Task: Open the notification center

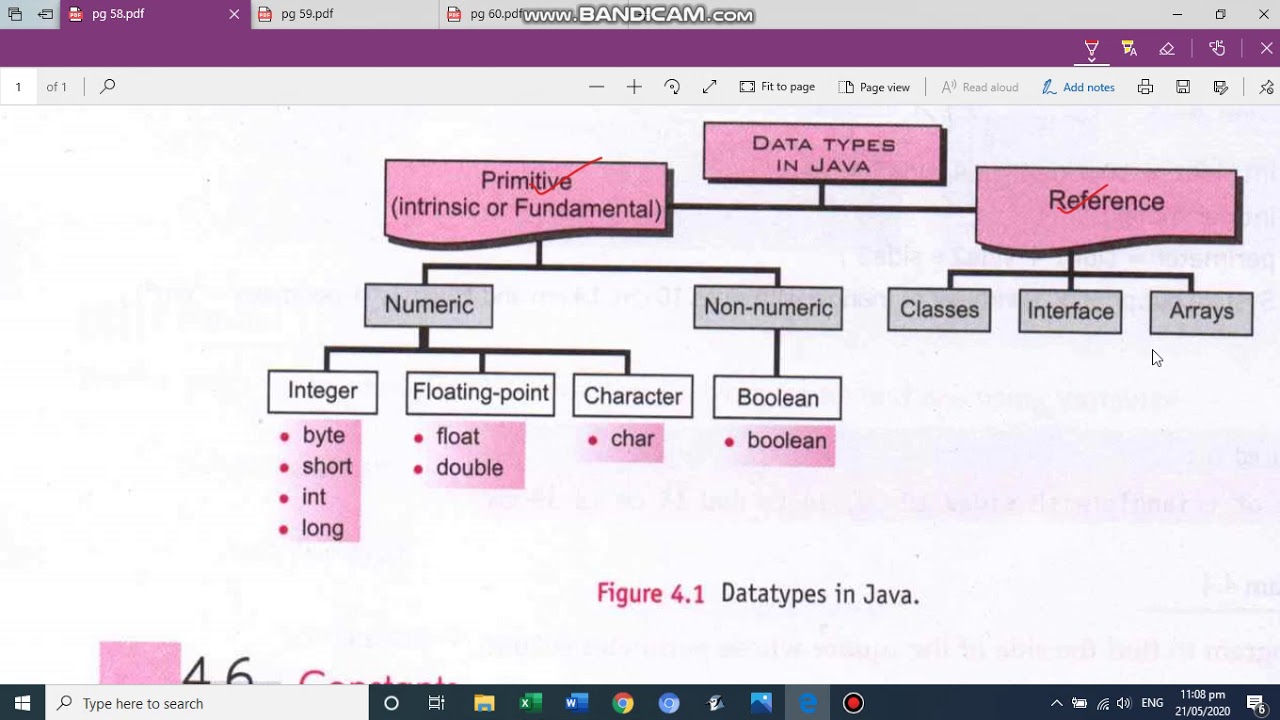Action: (x=1257, y=703)
